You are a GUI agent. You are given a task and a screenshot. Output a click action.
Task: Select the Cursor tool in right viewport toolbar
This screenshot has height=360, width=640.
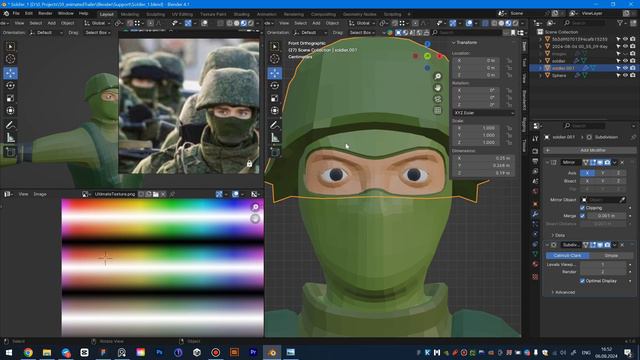[x=275, y=59]
